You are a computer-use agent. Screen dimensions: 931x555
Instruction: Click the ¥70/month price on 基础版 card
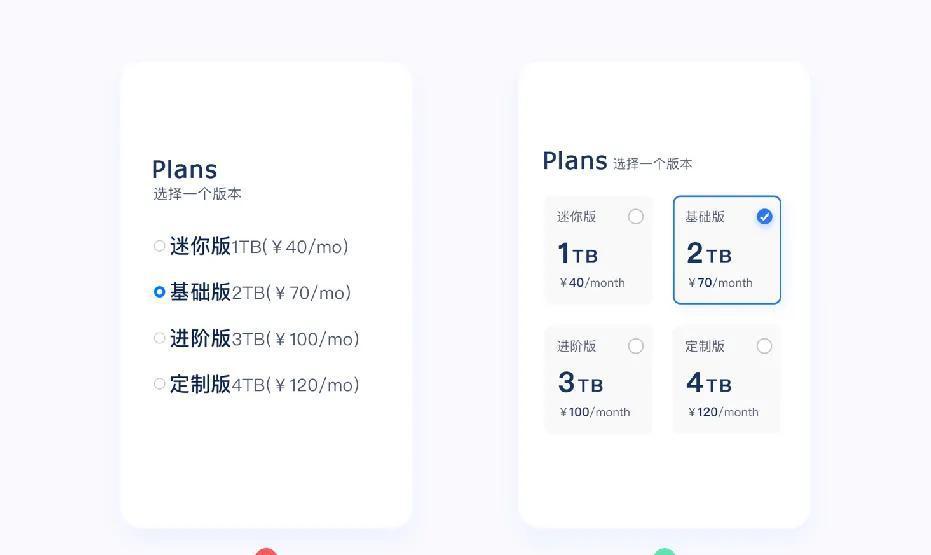click(720, 283)
